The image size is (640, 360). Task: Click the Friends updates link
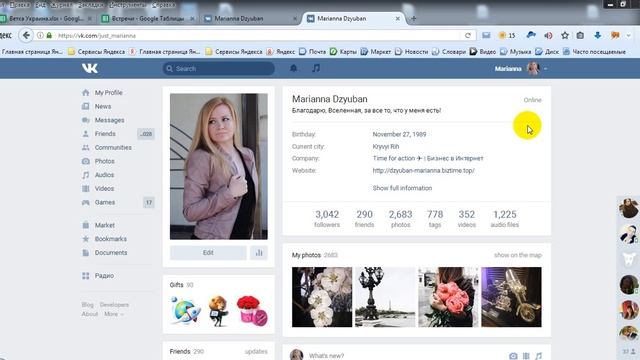click(x=256, y=351)
